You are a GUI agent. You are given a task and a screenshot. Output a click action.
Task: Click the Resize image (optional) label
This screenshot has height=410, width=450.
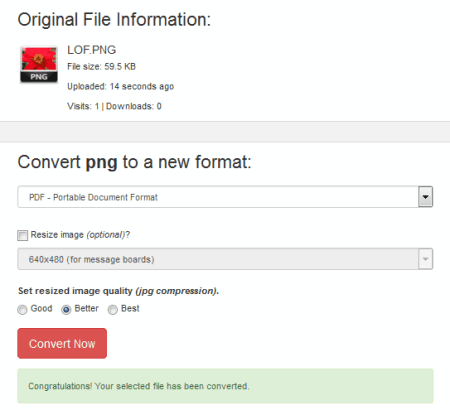tap(80, 235)
